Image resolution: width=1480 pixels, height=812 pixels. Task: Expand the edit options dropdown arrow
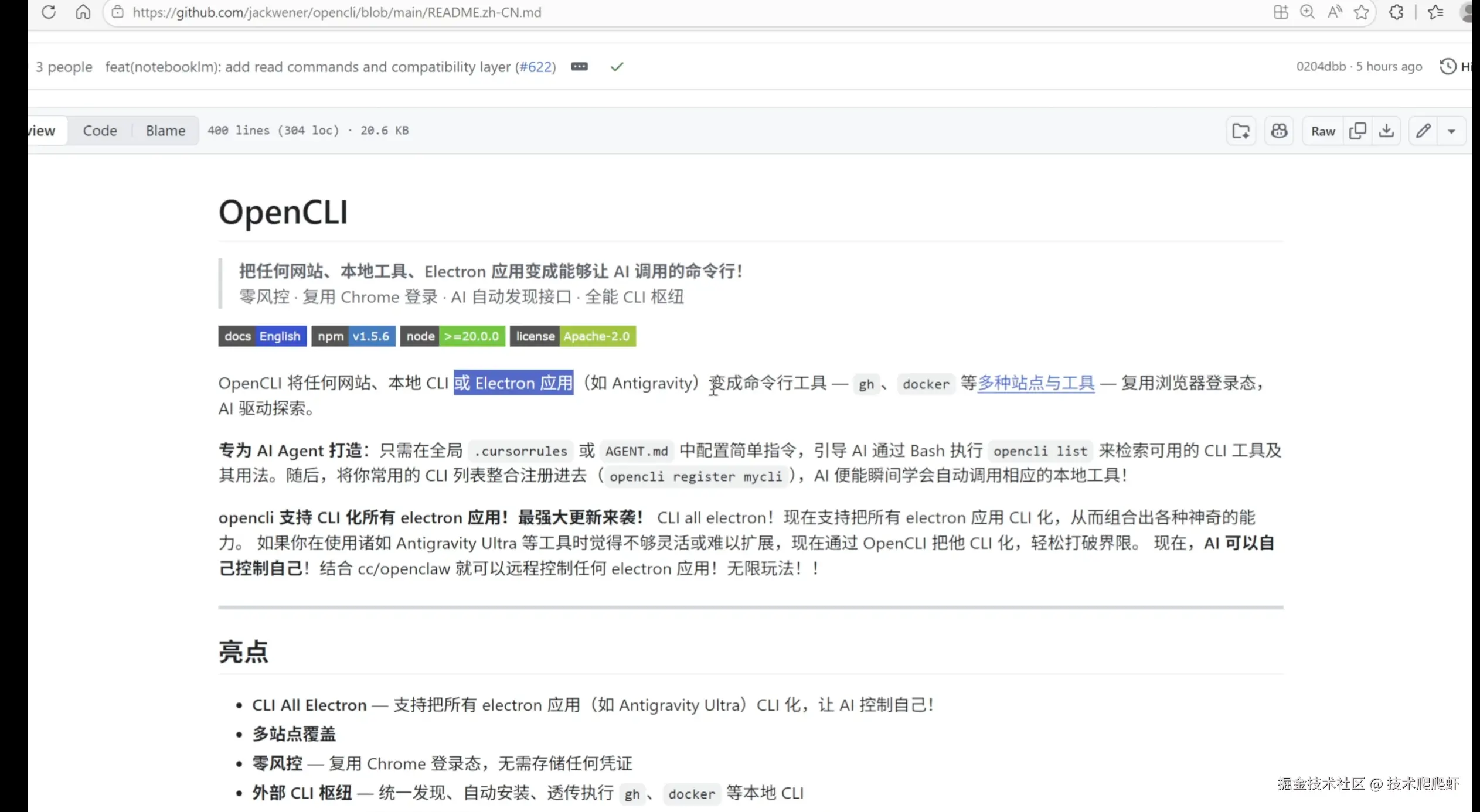pyautogui.click(x=1451, y=131)
